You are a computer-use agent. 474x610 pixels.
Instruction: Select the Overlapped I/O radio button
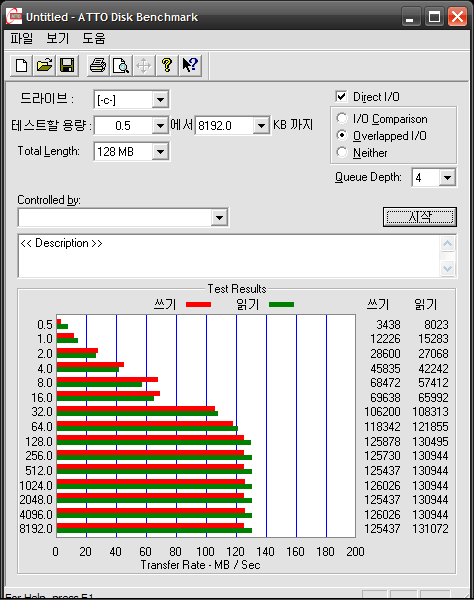point(342,135)
